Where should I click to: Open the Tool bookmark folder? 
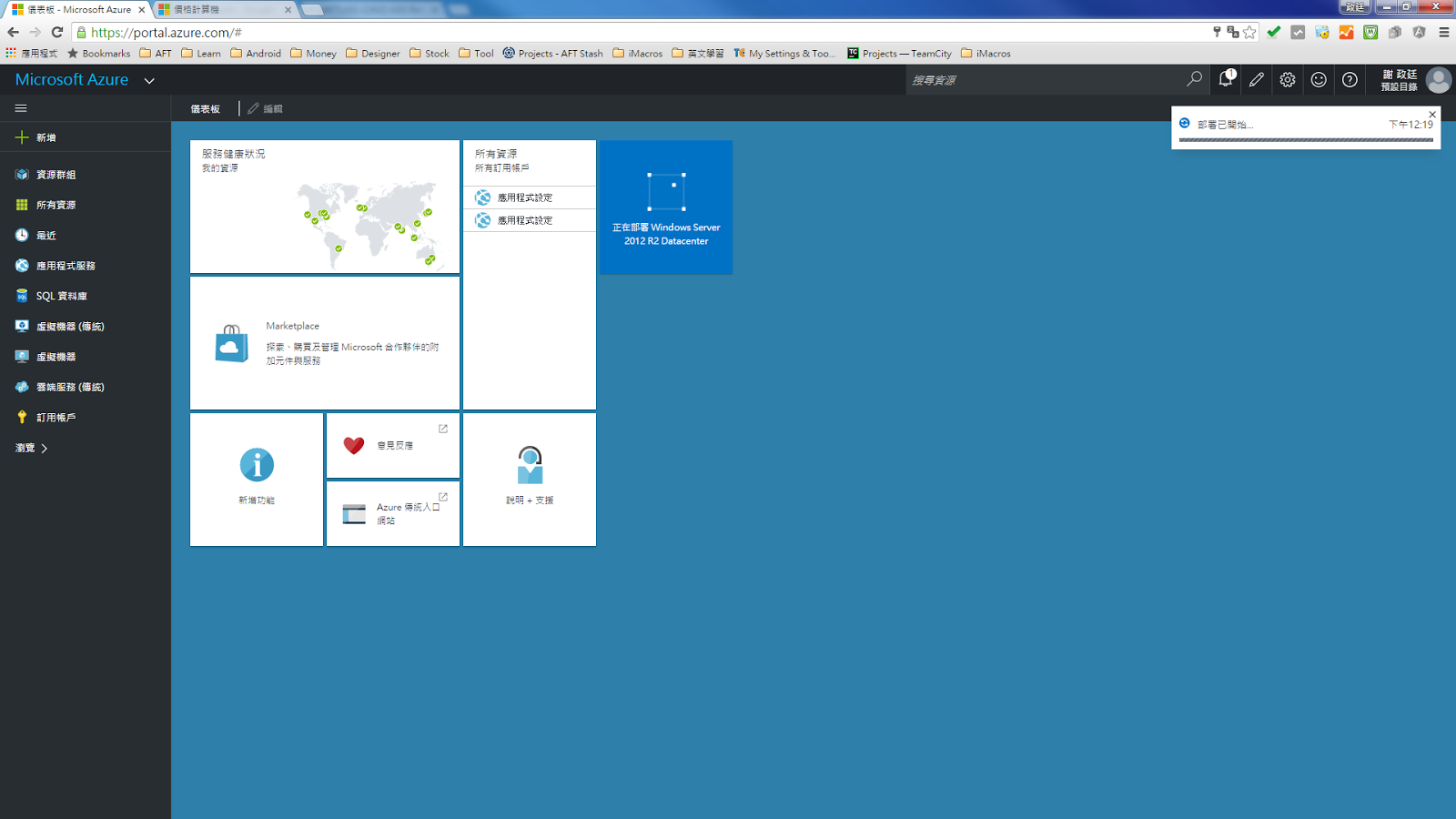(476, 54)
